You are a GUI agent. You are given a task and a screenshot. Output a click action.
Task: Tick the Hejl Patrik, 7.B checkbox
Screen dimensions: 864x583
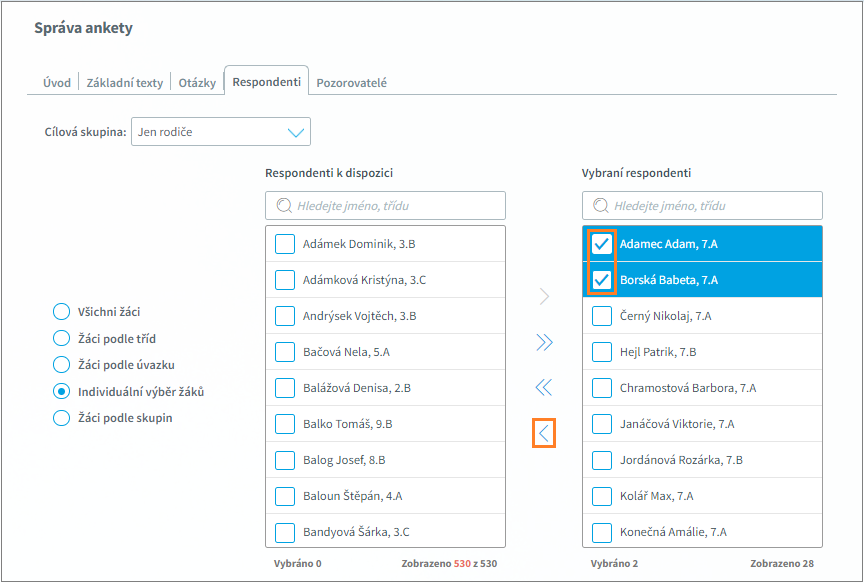(x=602, y=352)
